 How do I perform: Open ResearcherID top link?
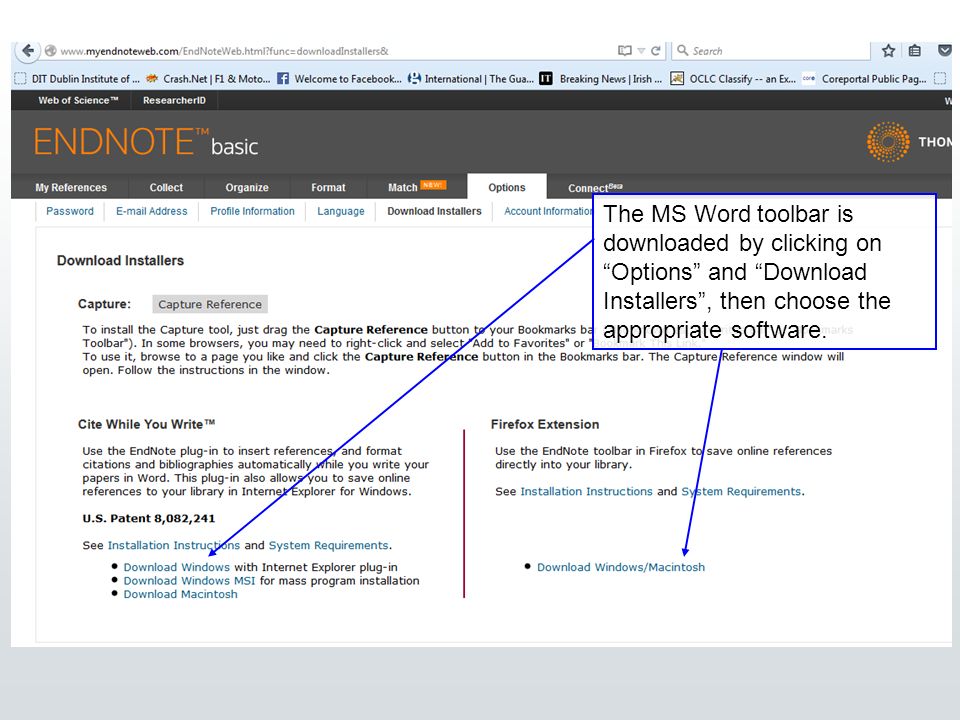coord(174,100)
